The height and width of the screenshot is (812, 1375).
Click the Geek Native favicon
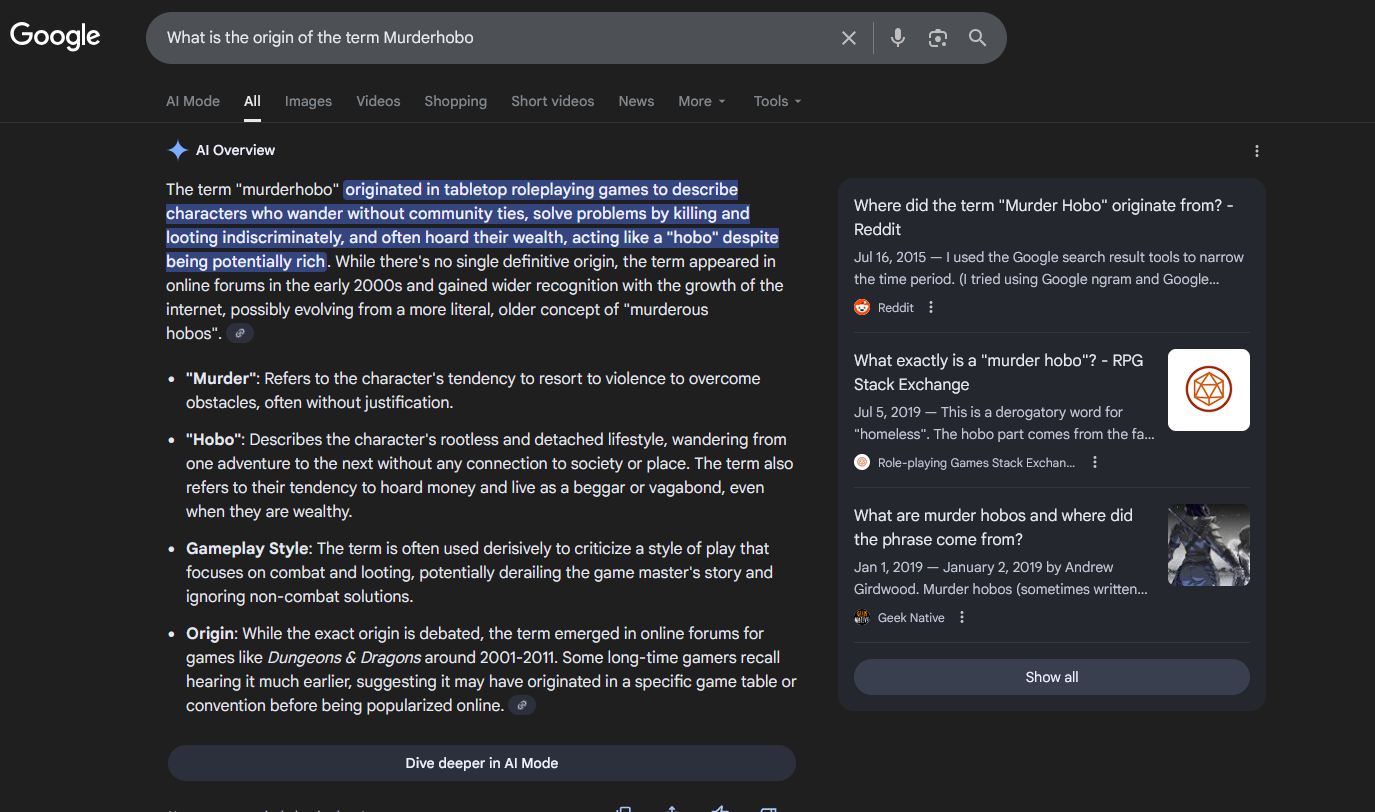point(862,617)
